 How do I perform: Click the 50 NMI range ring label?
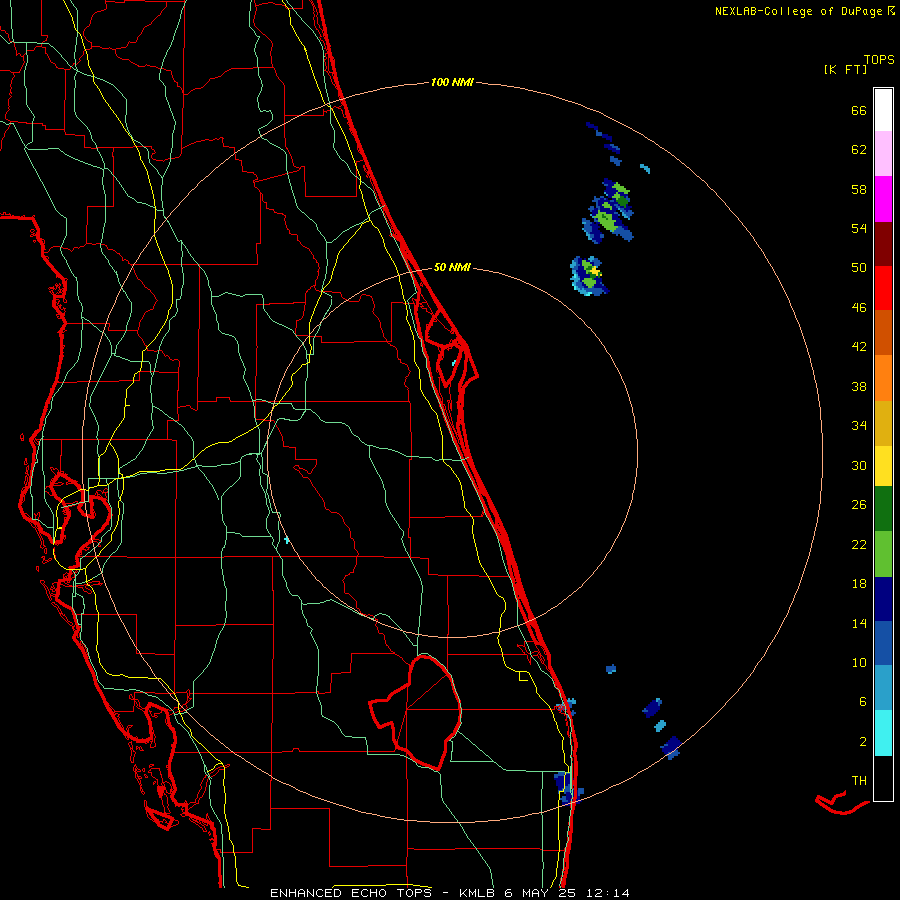[x=452, y=267]
